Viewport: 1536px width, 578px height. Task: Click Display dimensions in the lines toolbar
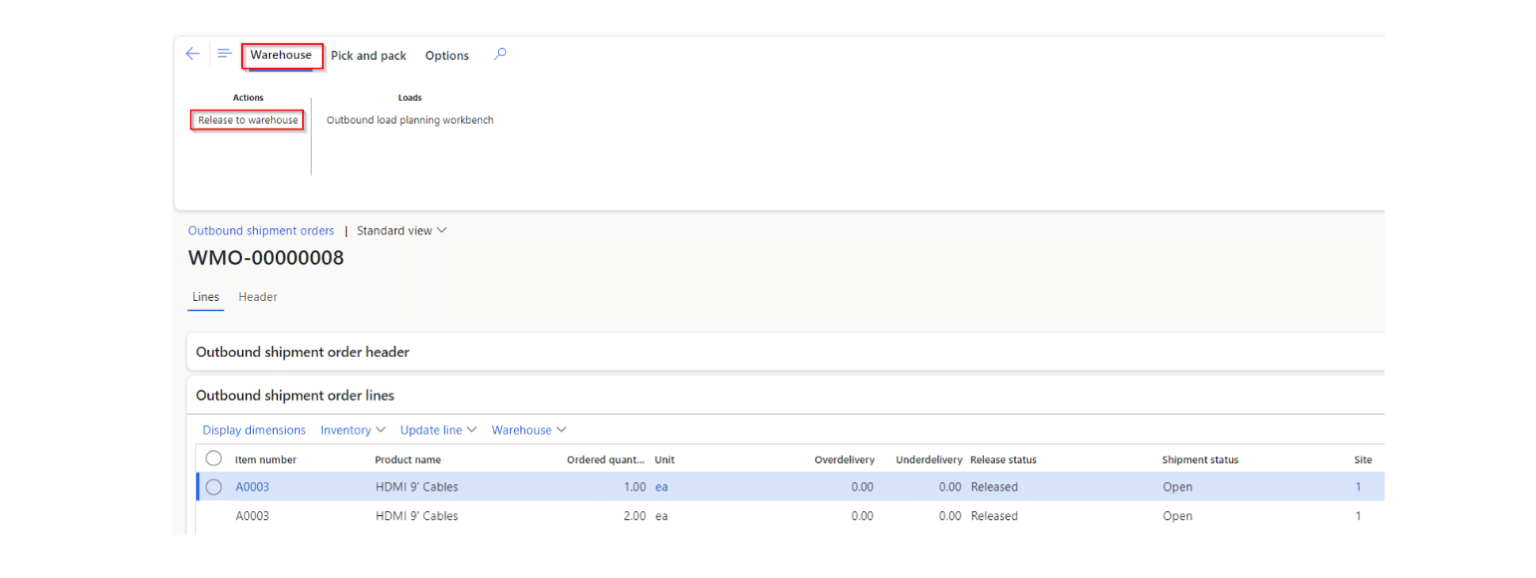point(254,430)
